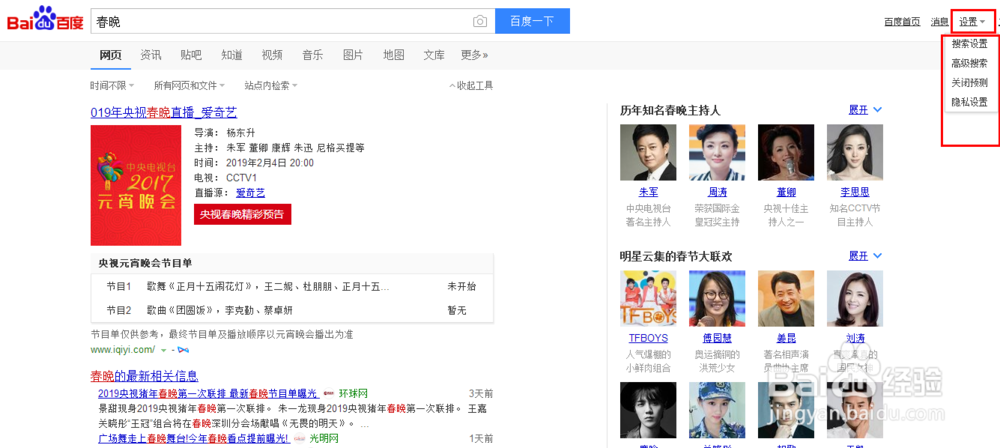This screenshot has width=1000, height=448.
Task: Open dropdown arrow next to iqiyi URL
Action: 163,350
